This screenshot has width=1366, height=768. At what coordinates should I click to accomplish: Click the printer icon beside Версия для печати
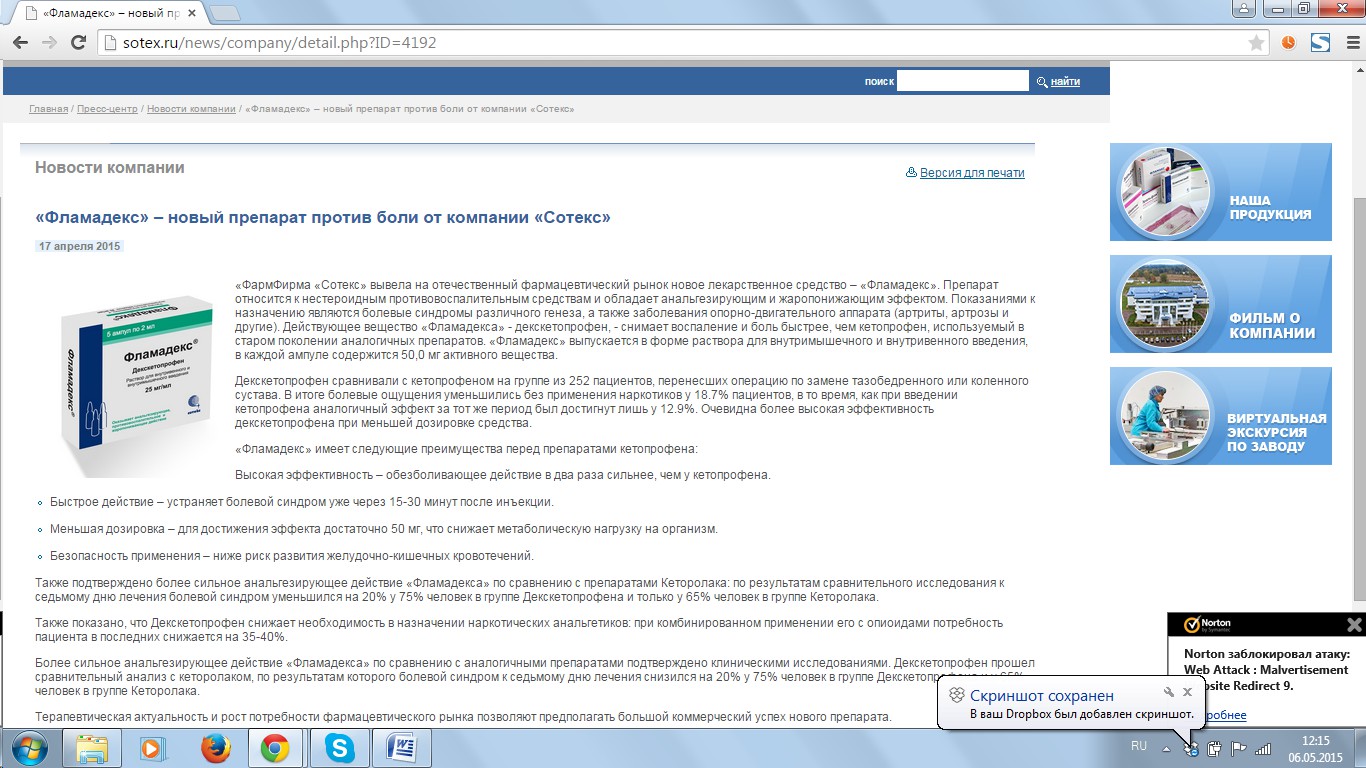(911, 172)
